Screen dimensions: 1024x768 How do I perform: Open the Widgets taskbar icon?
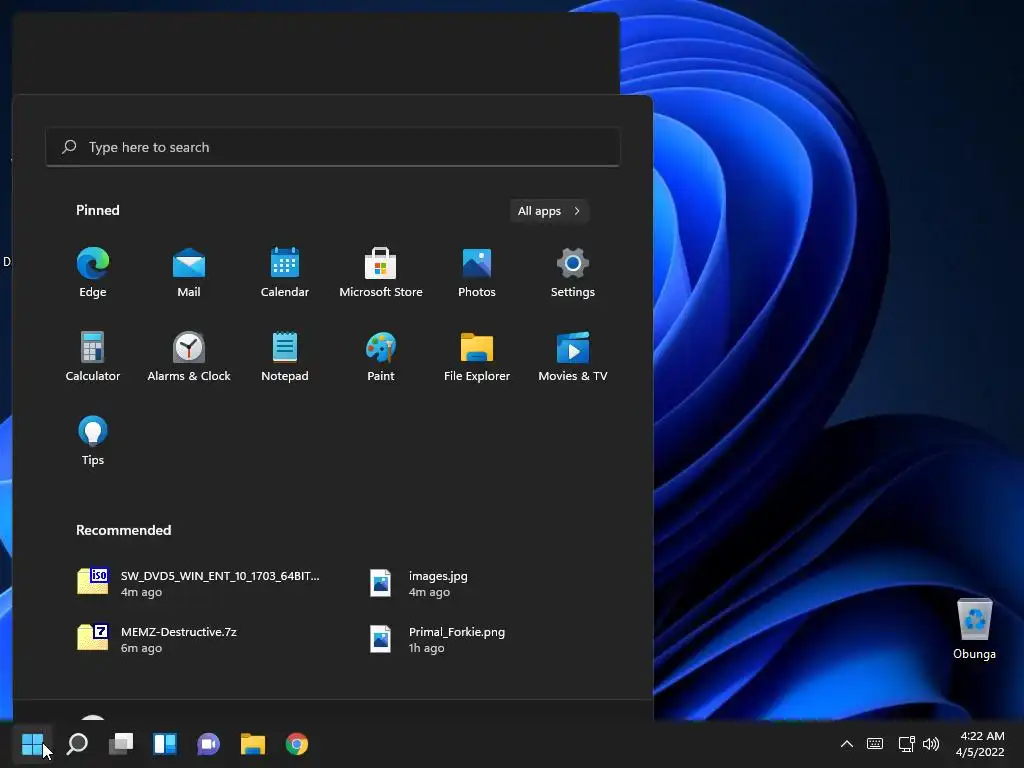pos(165,743)
